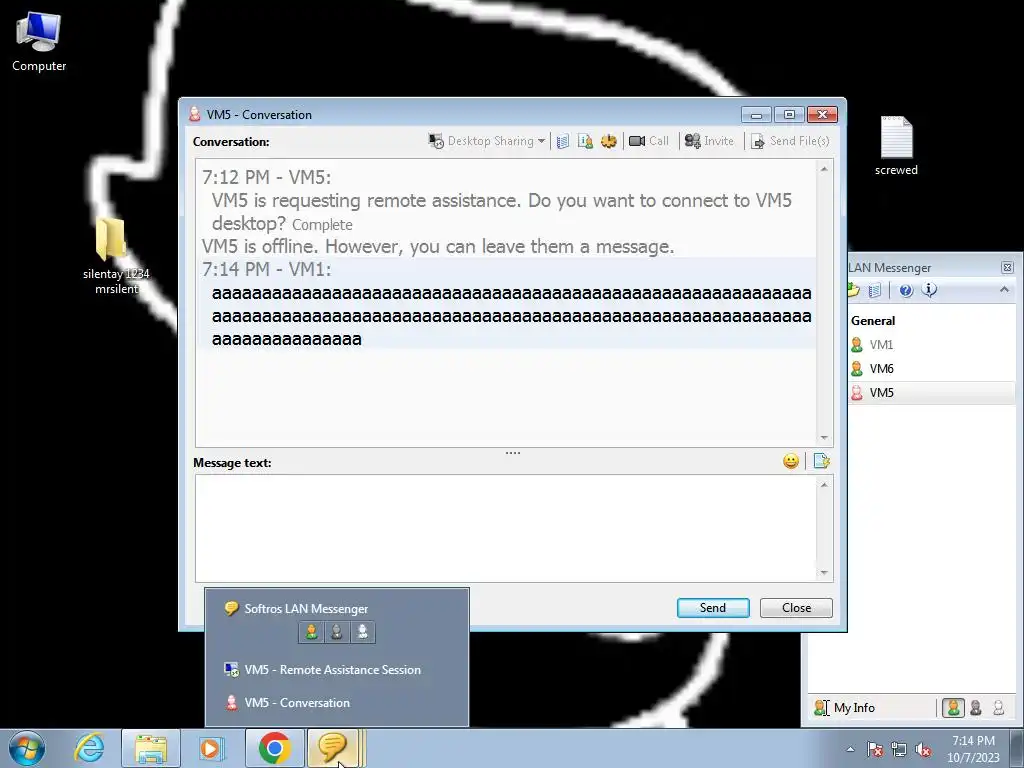Click the quick message template icon
Viewport: 1024px width, 768px height.
tap(822, 462)
